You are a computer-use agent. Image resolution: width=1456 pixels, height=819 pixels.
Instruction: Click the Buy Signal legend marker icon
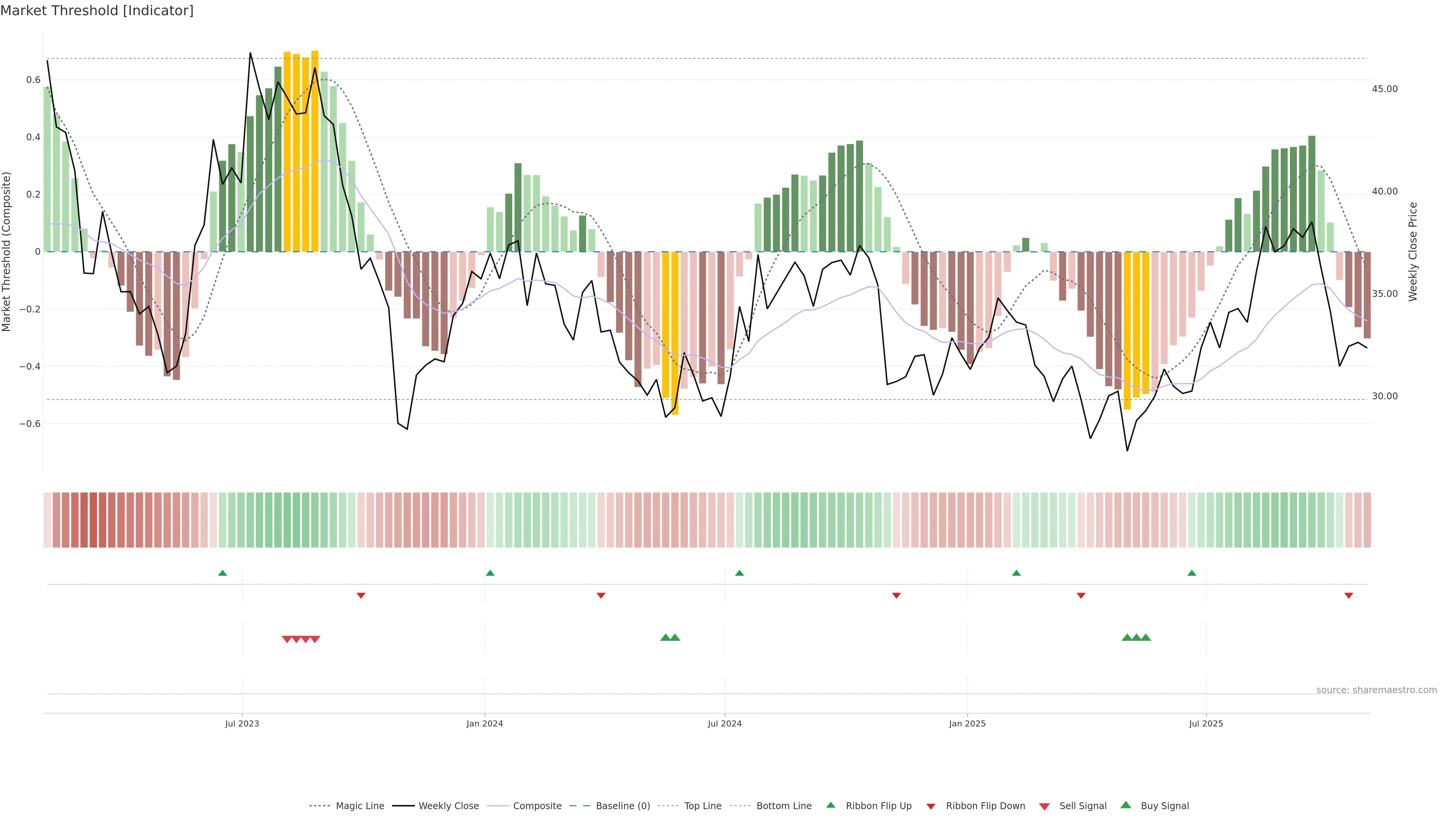1125,805
